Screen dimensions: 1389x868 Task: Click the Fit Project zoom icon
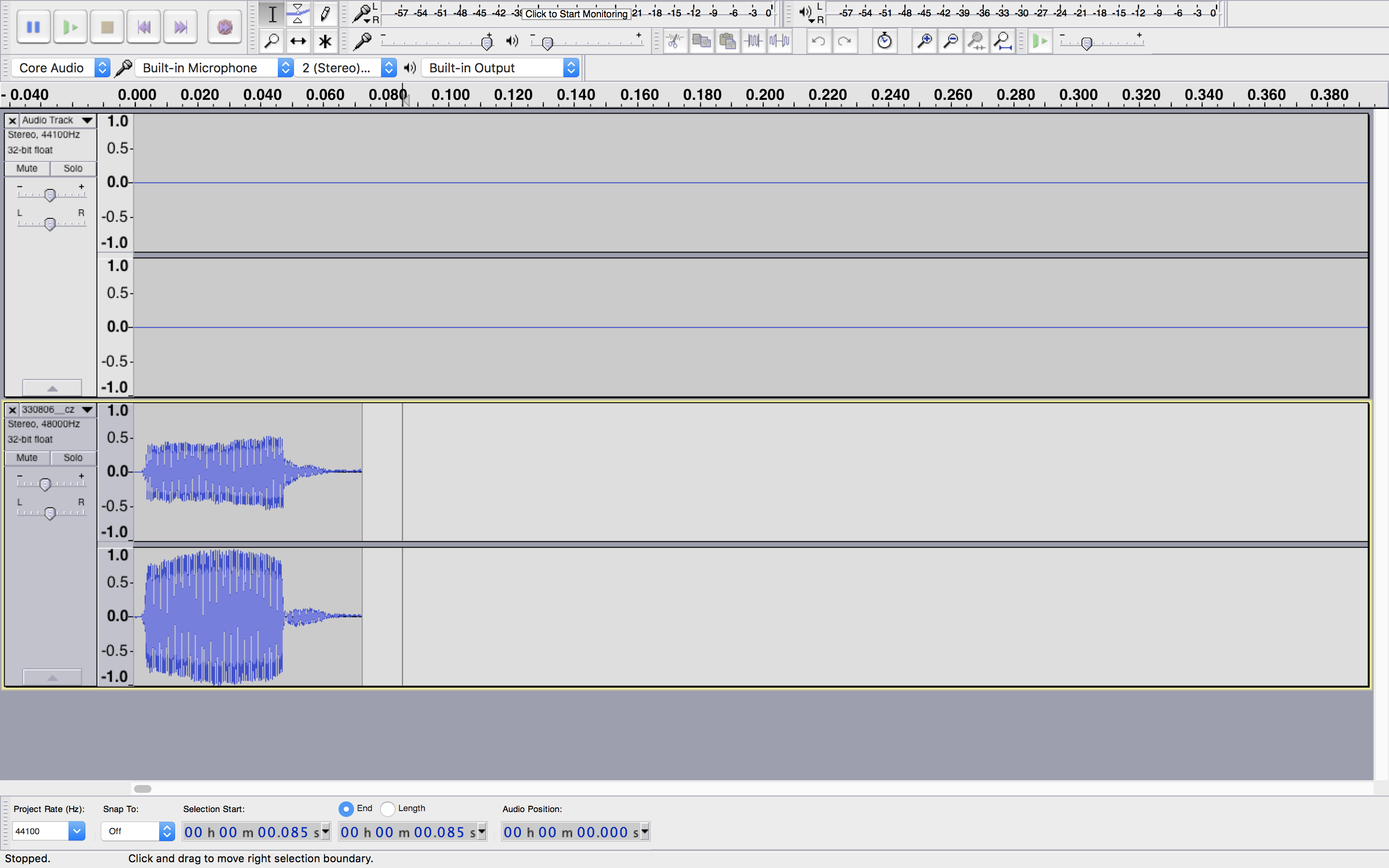pyautogui.click(x=1002, y=41)
